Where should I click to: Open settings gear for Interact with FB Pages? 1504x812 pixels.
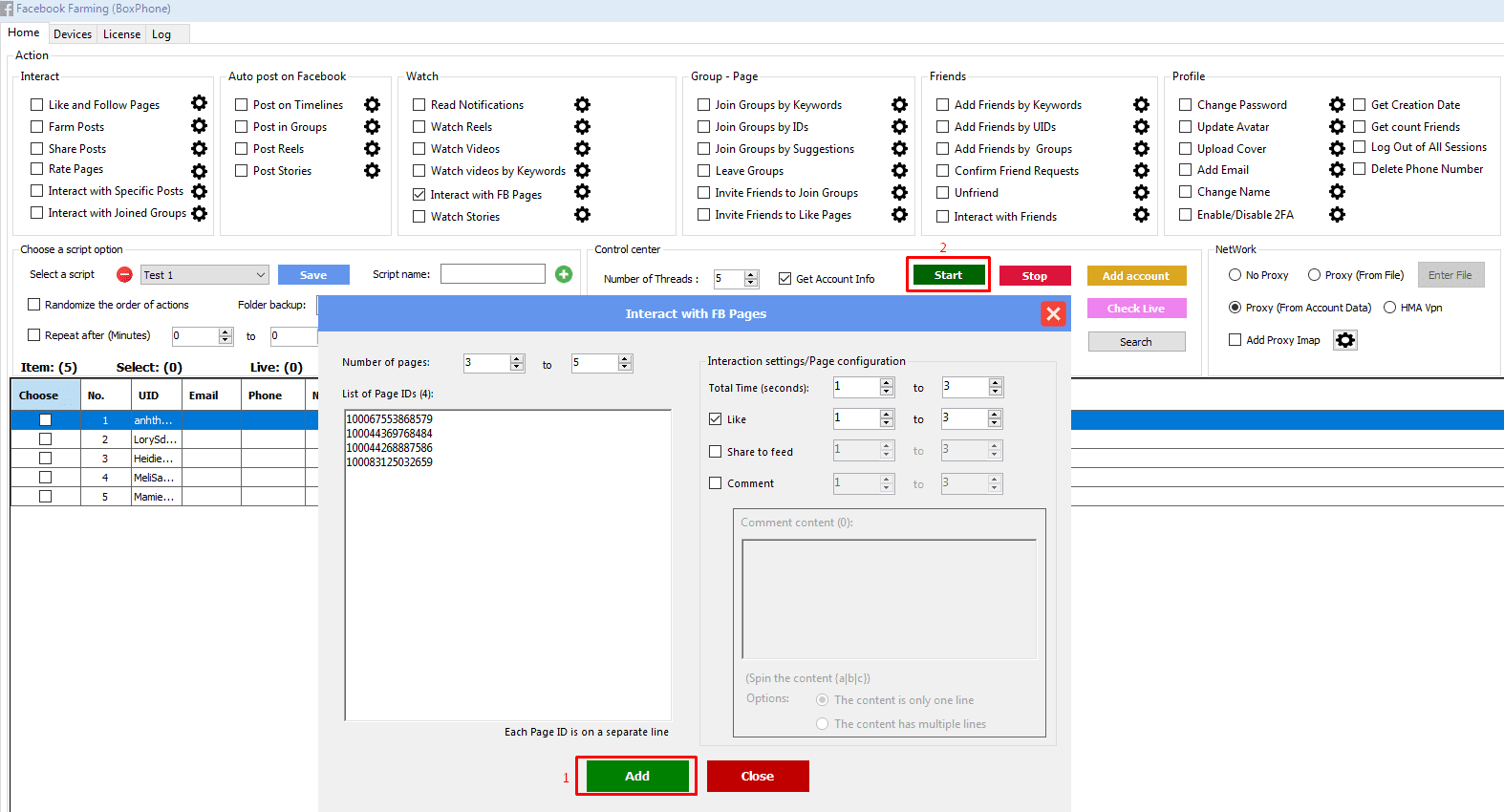582,192
